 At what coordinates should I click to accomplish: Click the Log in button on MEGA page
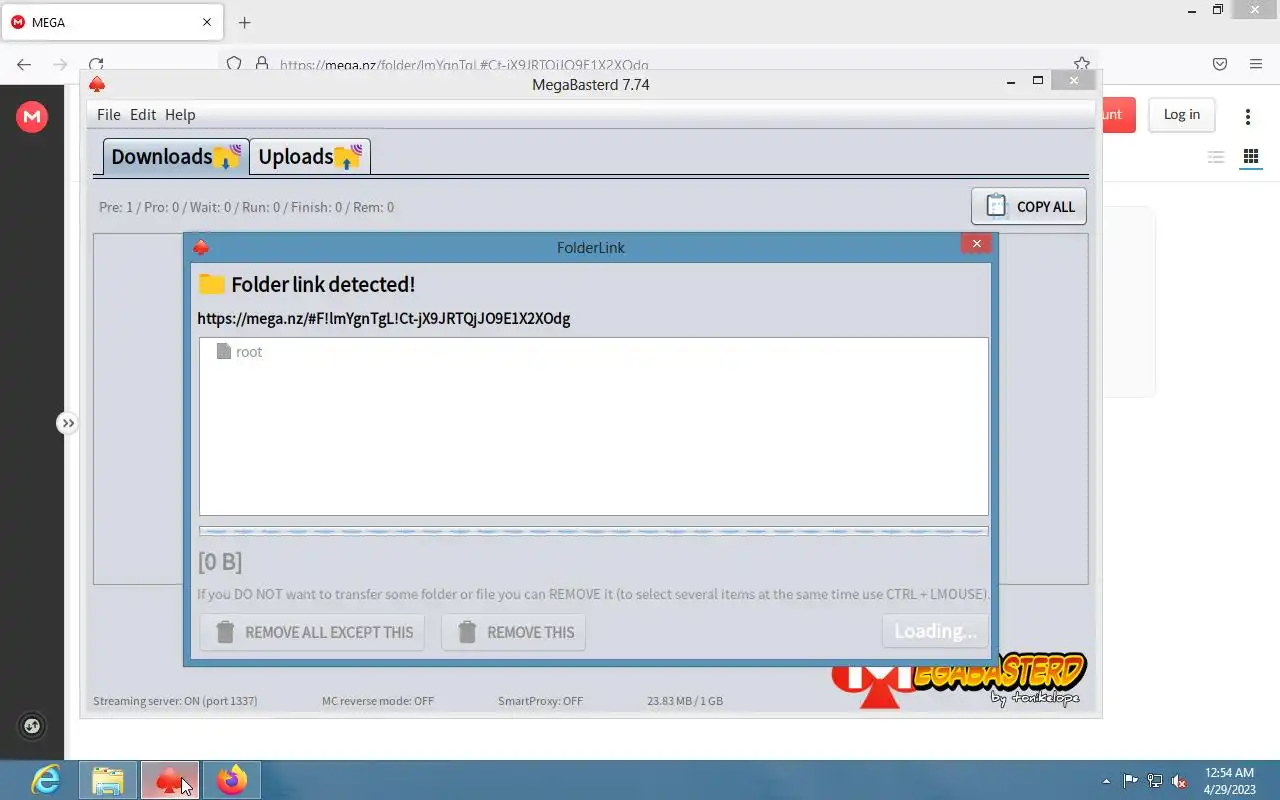point(1181,114)
